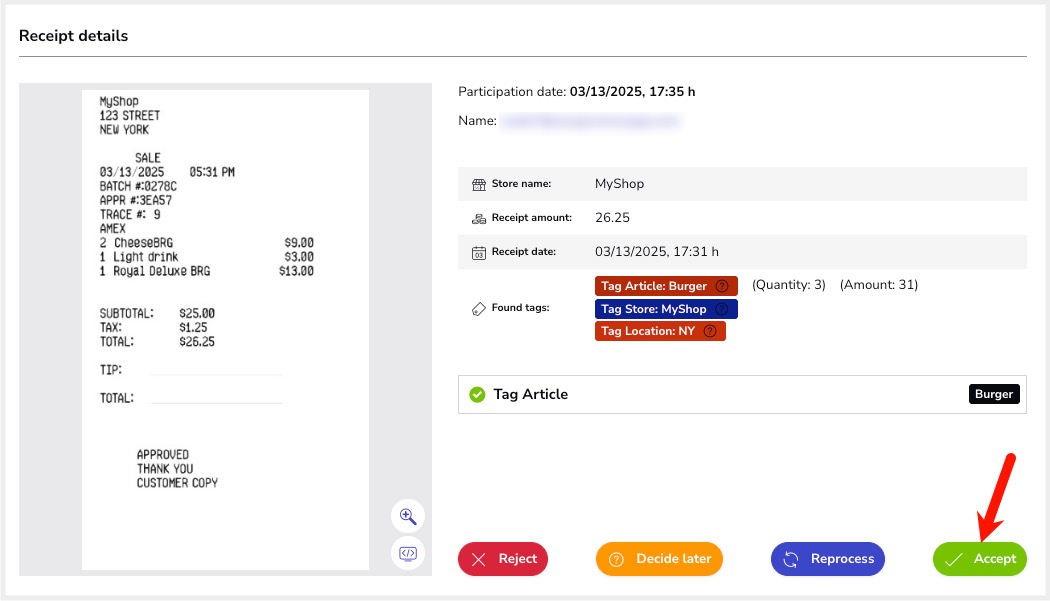Click the icon beside Receipt amount
This screenshot has width=1050, height=601.
478,218
